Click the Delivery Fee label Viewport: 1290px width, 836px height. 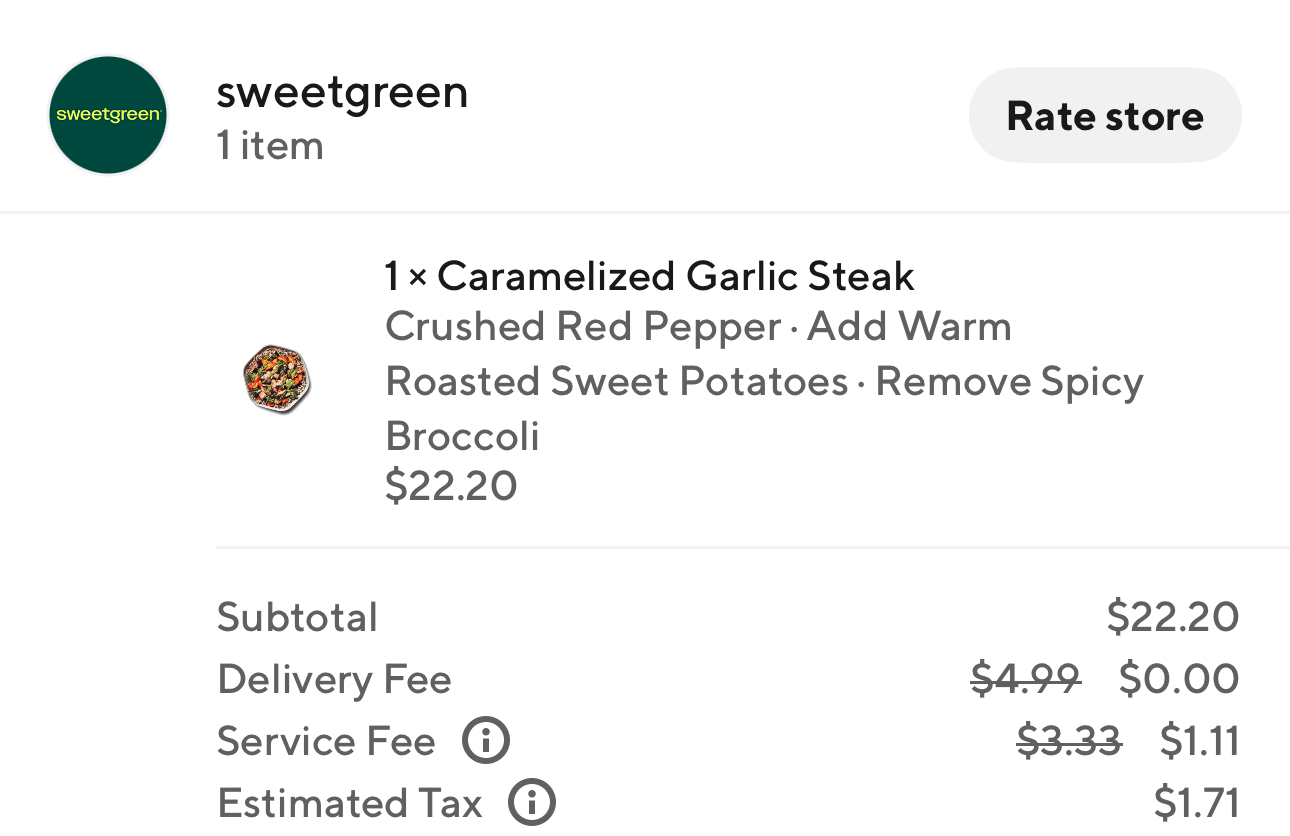coord(334,680)
